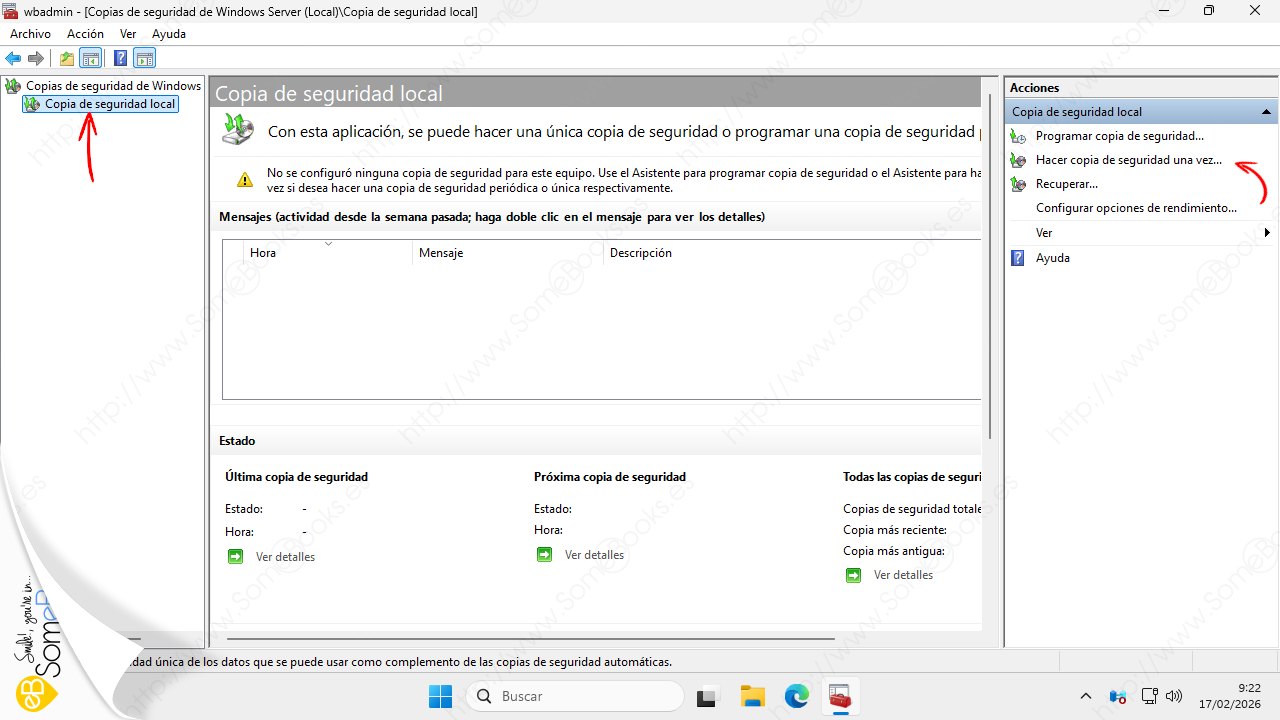Image resolution: width=1280 pixels, height=720 pixels.
Task: Select Copia de seguridad local tree item
Action: coord(110,104)
